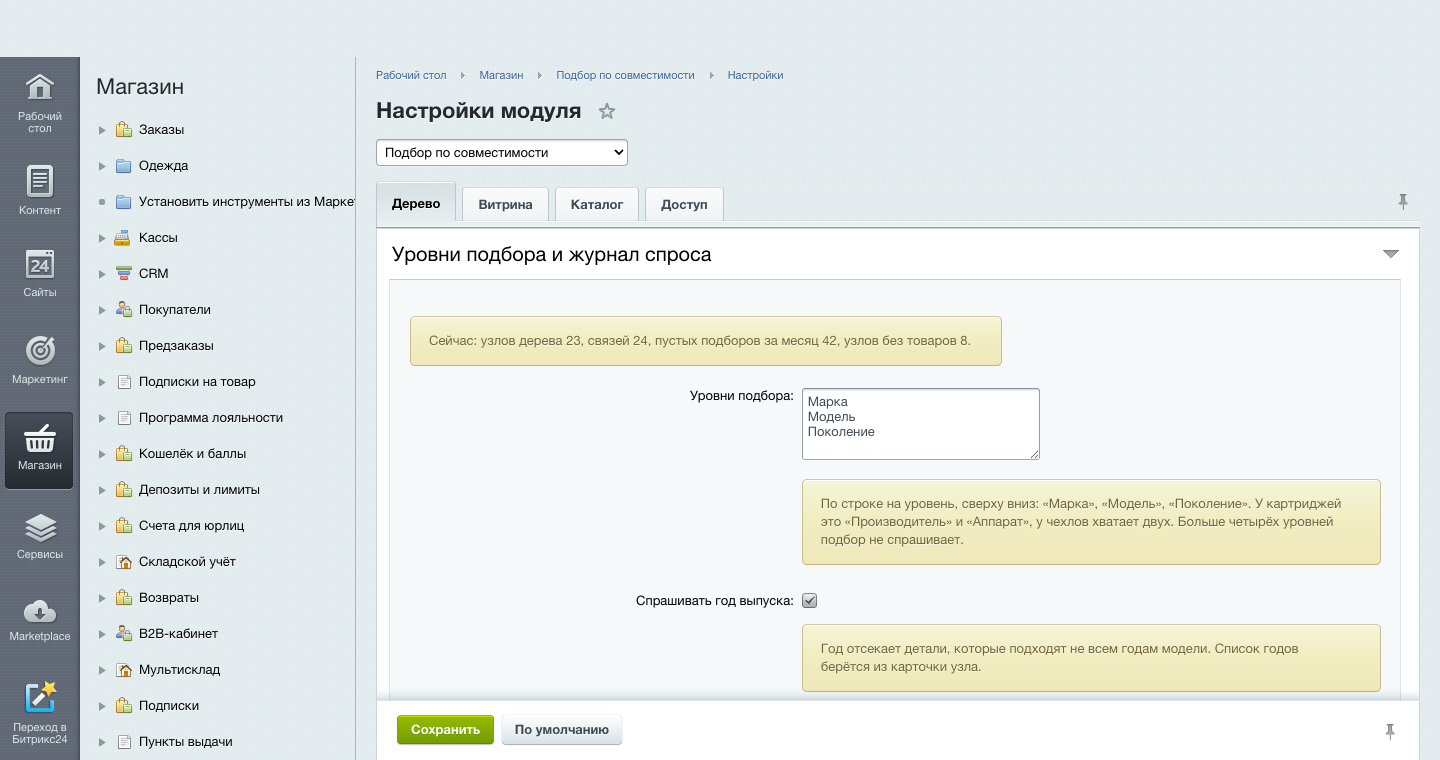Click the Кассы cash register icon
Screen dimensions: 1440x760
pyautogui.click(x=123, y=238)
